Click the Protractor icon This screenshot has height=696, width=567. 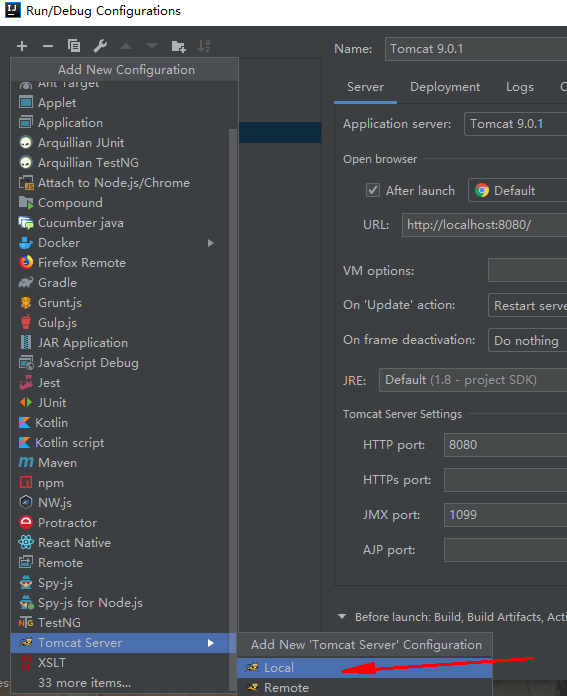coord(26,522)
